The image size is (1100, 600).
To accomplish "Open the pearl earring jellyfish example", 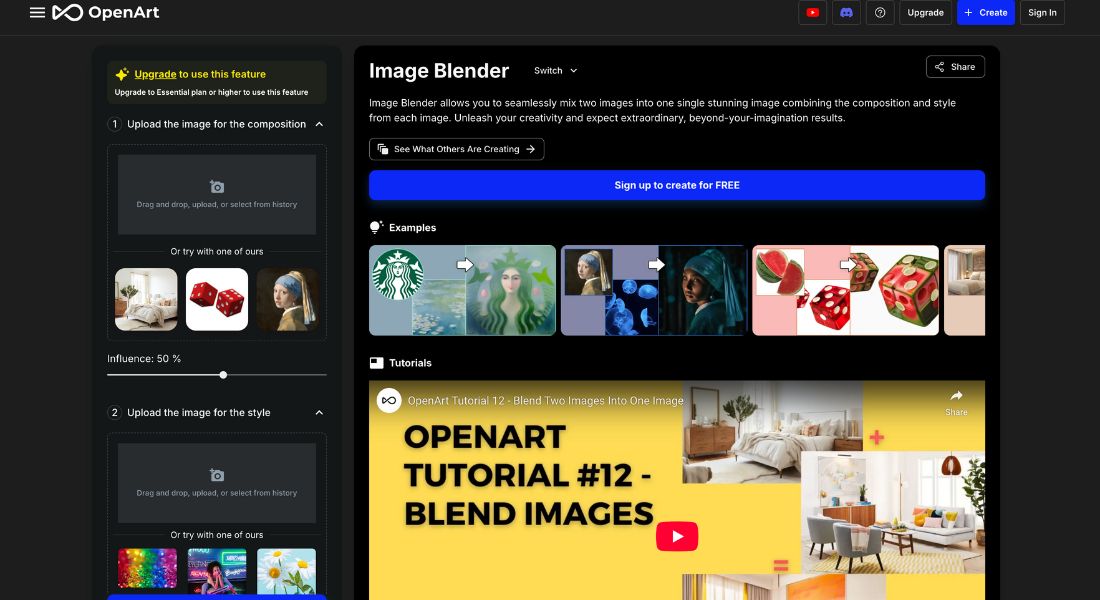I will coord(654,290).
